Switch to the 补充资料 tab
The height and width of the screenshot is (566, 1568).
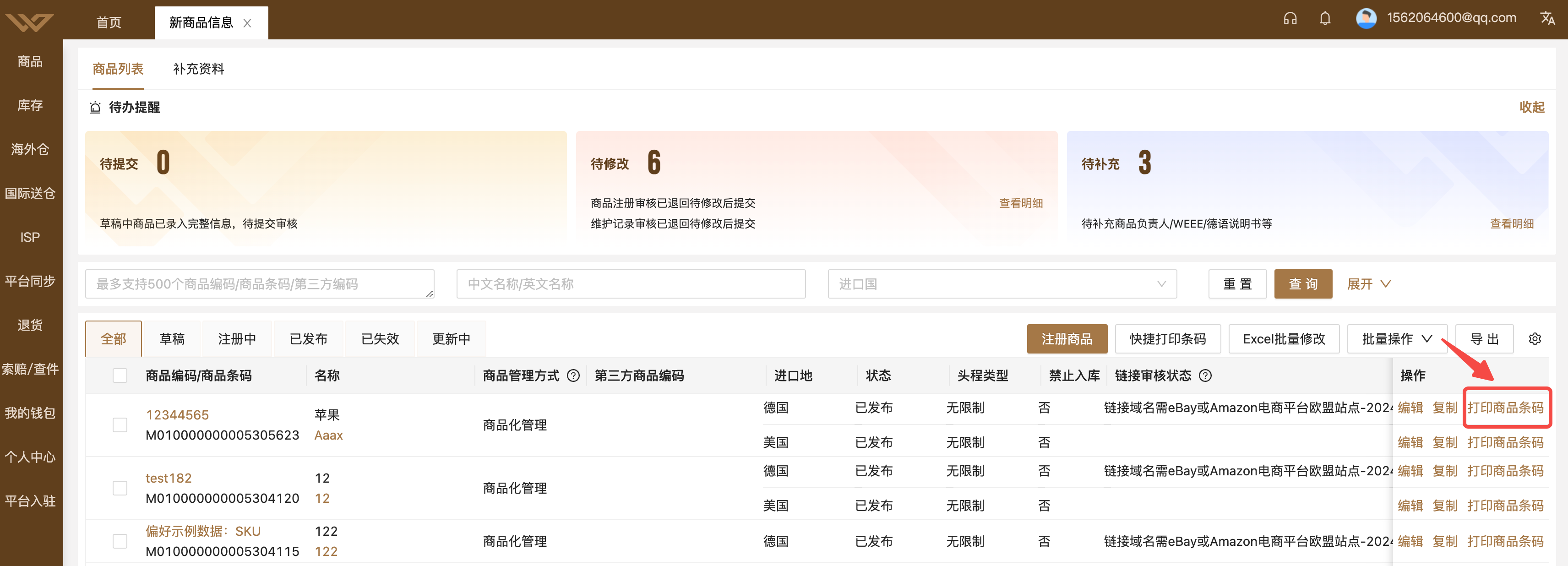tap(198, 69)
